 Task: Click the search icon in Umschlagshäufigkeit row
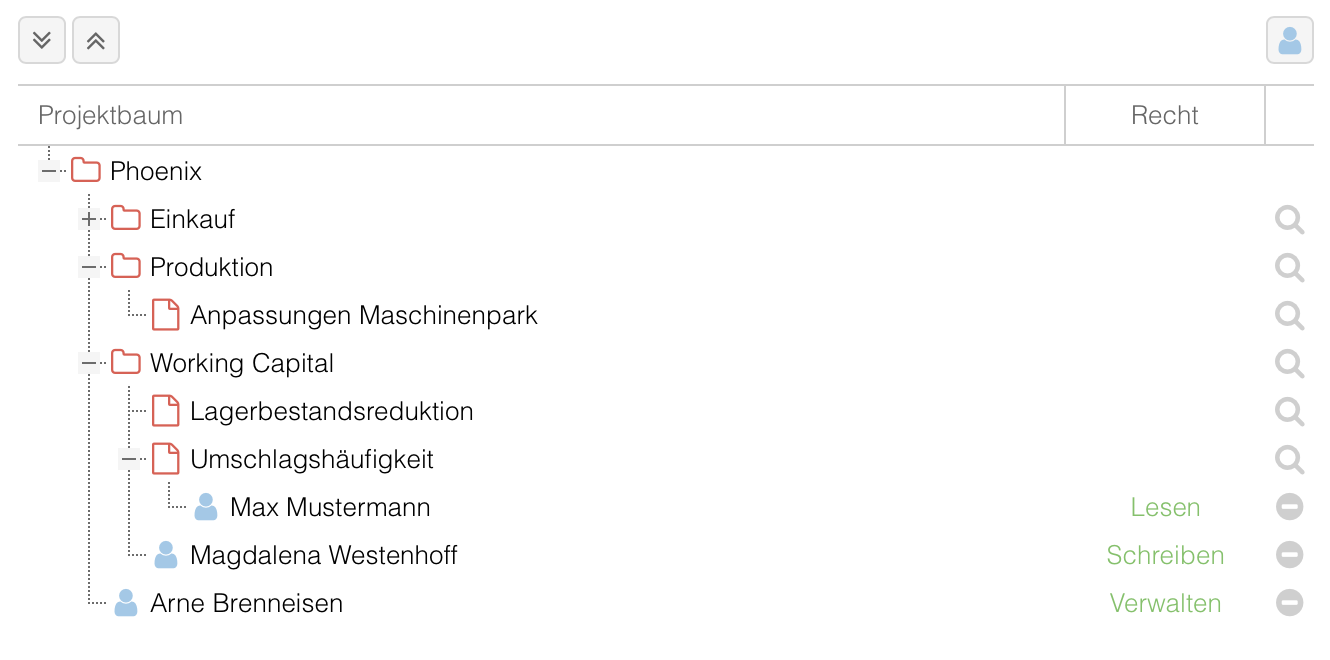pos(1290,460)
